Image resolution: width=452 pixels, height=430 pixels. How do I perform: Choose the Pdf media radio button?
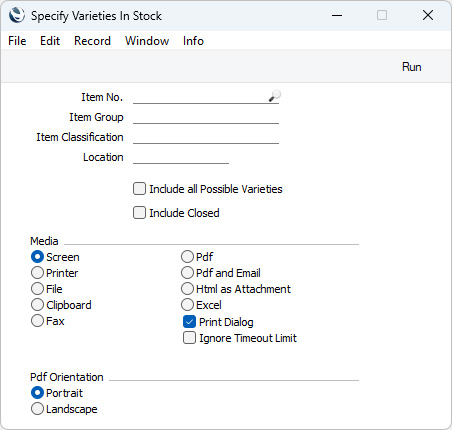coord(187,257)
